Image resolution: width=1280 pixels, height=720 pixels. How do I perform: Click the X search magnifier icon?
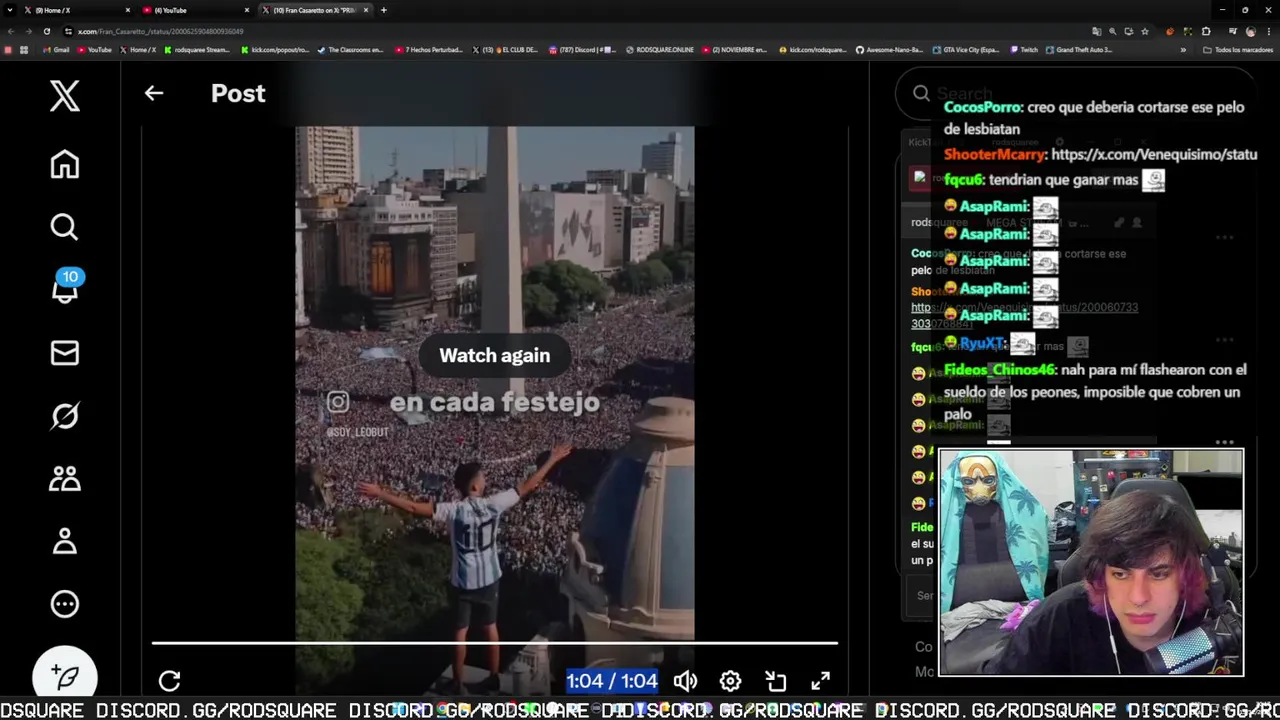click(x=921, y=93)
